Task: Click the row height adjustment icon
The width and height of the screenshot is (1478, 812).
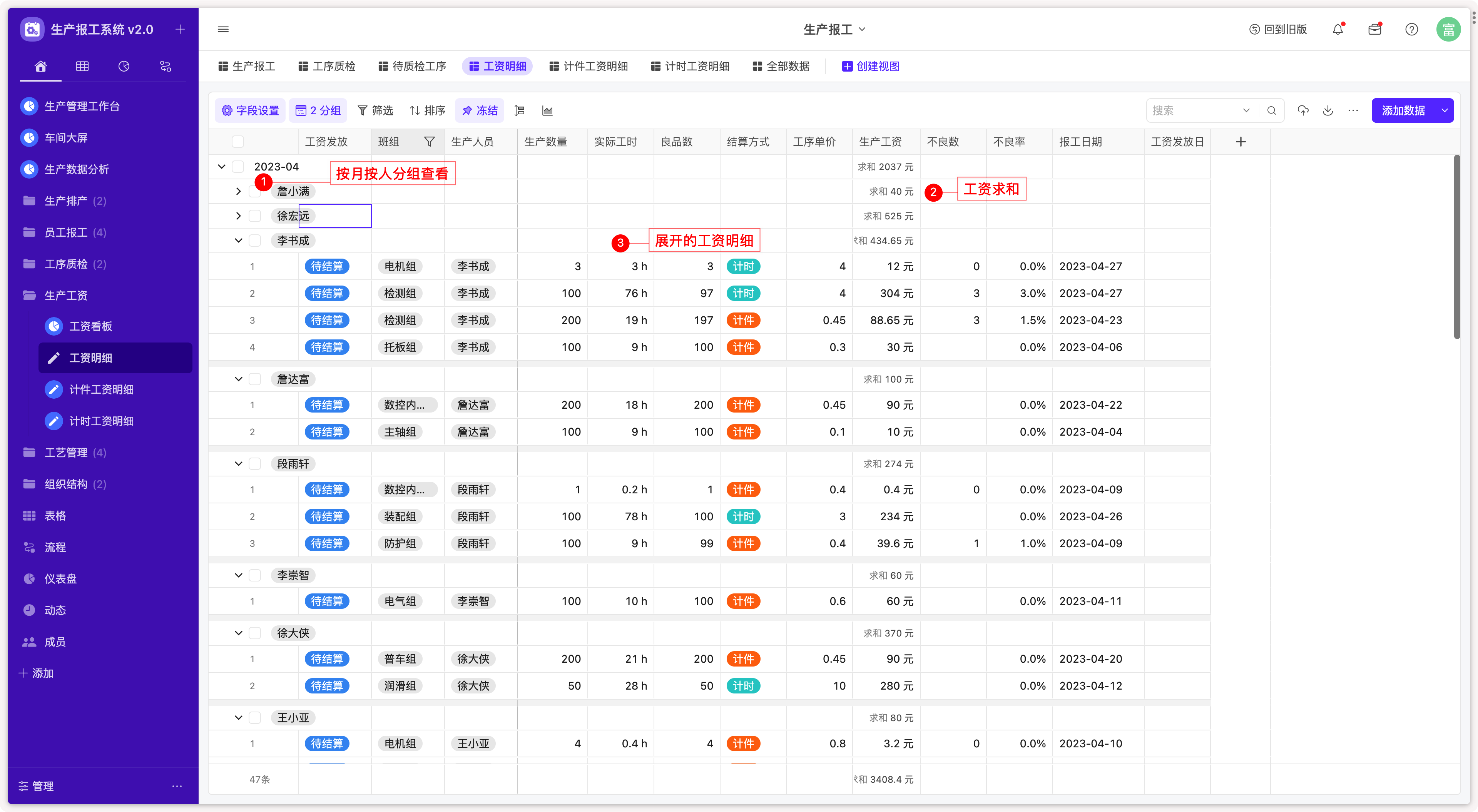Action: tap(520, 111)
